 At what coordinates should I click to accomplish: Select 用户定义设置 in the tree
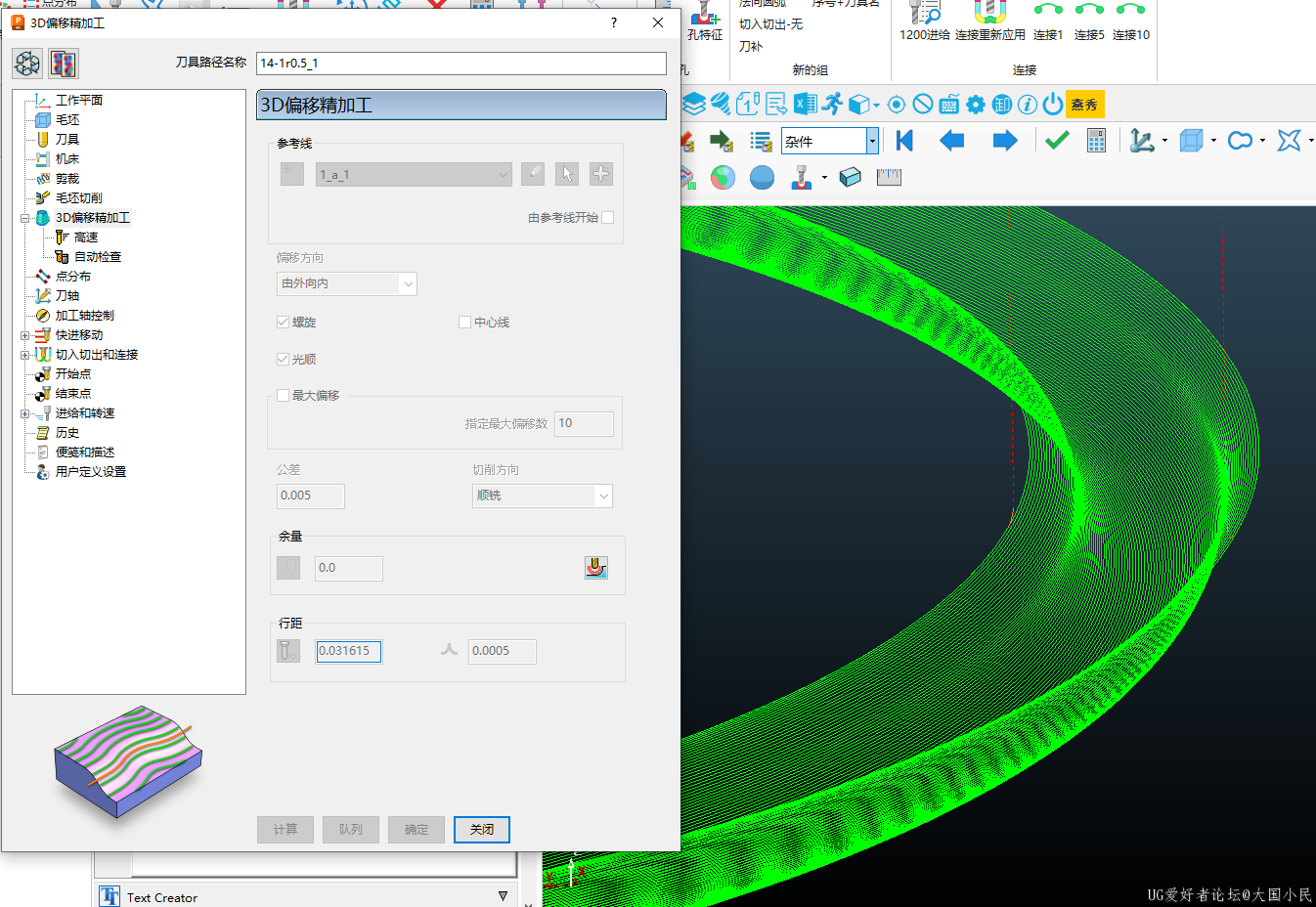(x=91, y=472)
